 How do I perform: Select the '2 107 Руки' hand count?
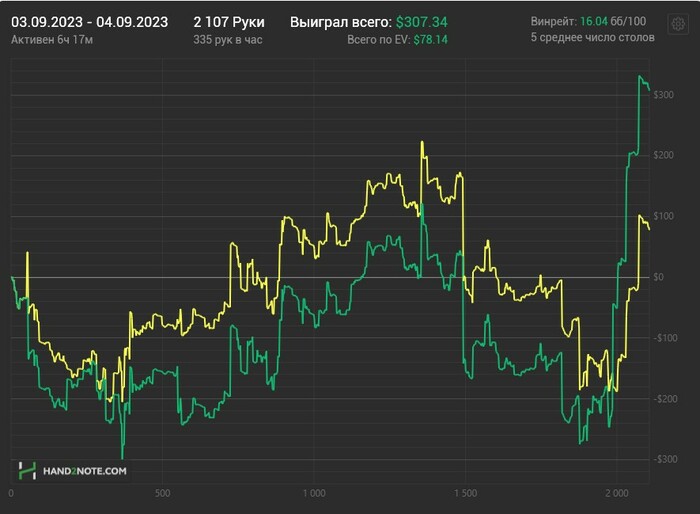pyautogui.click(x=229, y=22)
